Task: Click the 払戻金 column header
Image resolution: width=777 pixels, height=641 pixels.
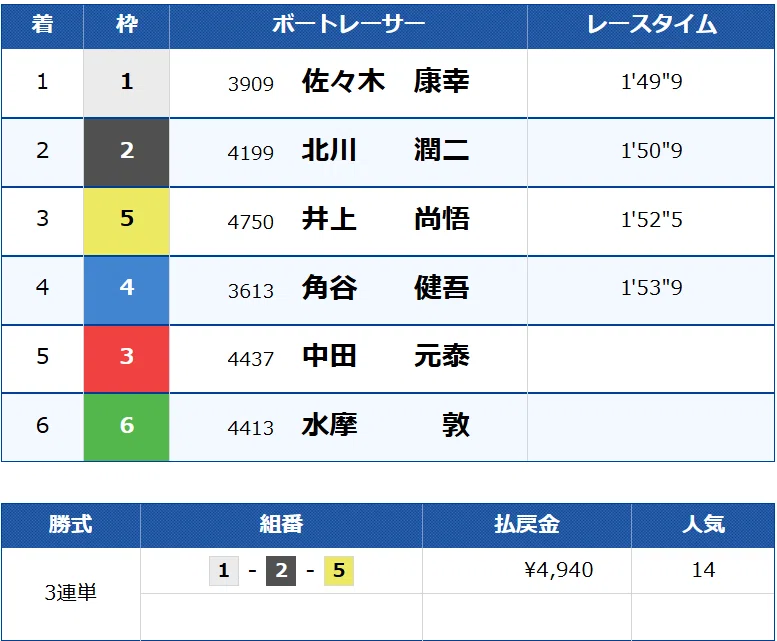Action: point(527,525)
